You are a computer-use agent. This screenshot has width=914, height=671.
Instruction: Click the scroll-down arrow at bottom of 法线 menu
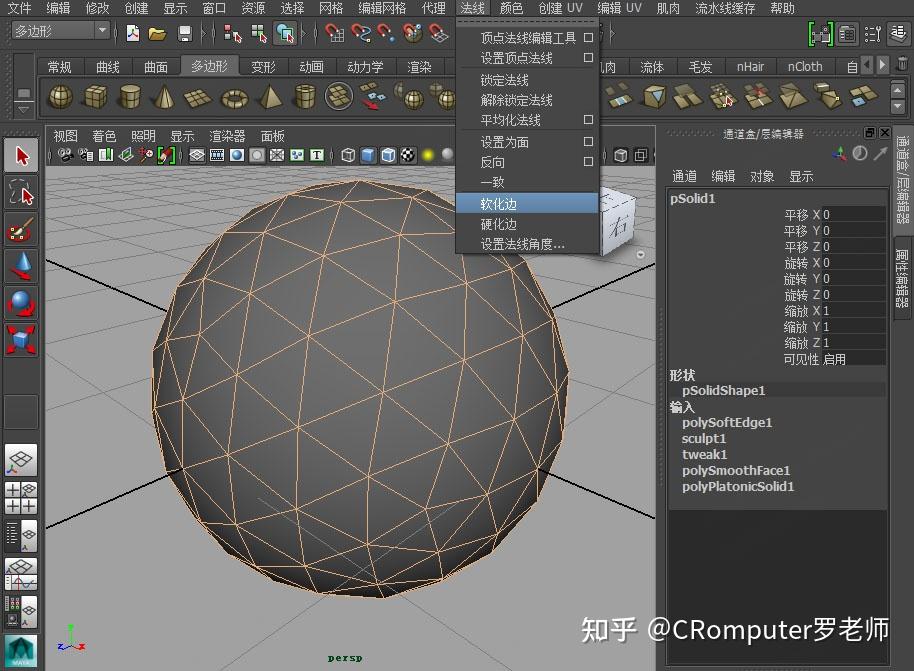coord(640,255)
